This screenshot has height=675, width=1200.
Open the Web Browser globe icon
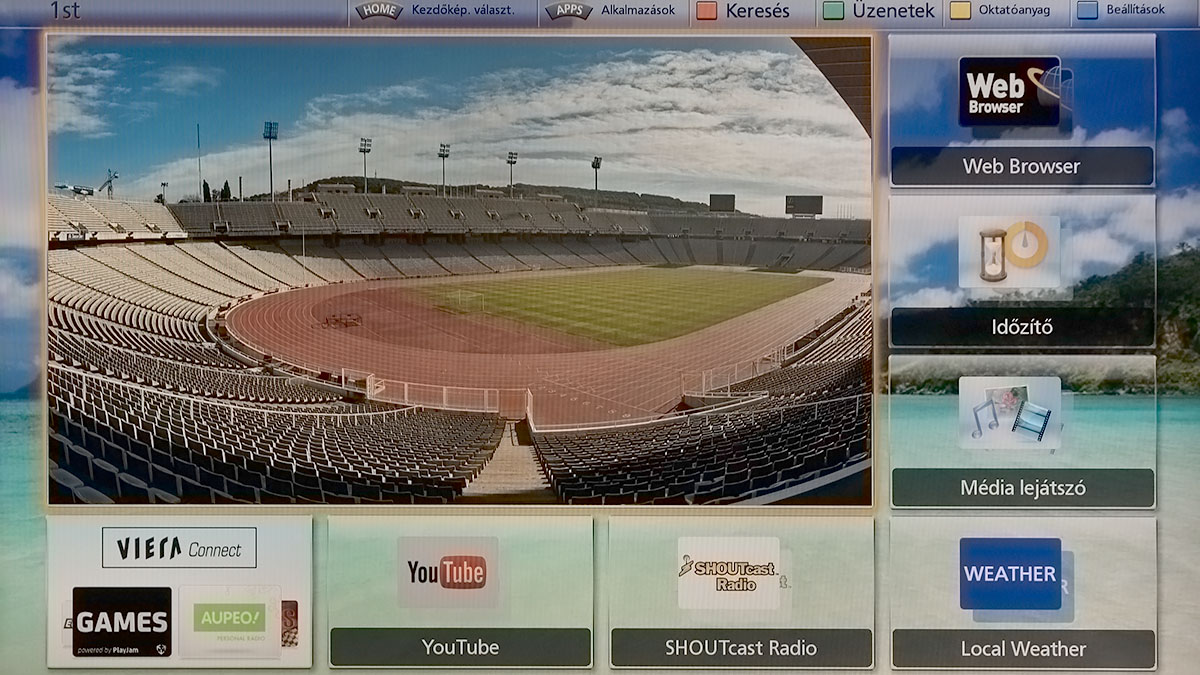(x=1010, y=91)
